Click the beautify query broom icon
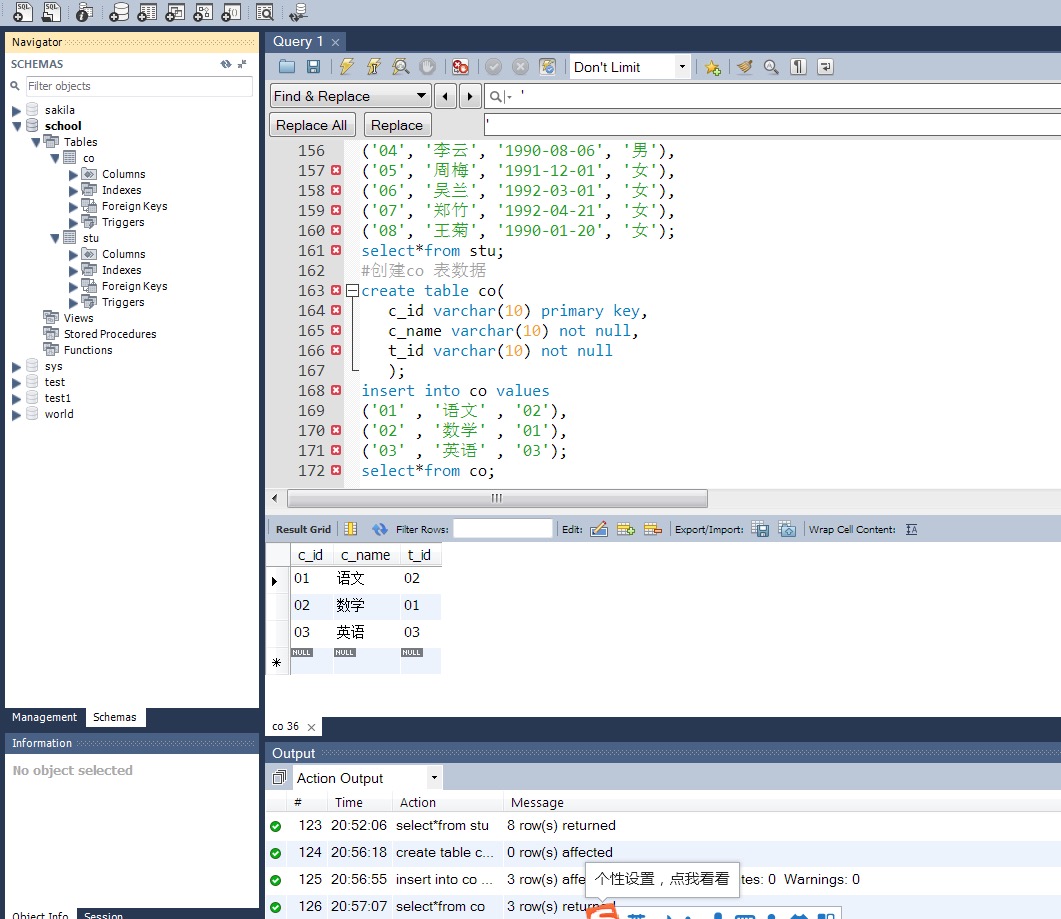The width and height of the screenshot is (1061, 919). tap(744, 67)
